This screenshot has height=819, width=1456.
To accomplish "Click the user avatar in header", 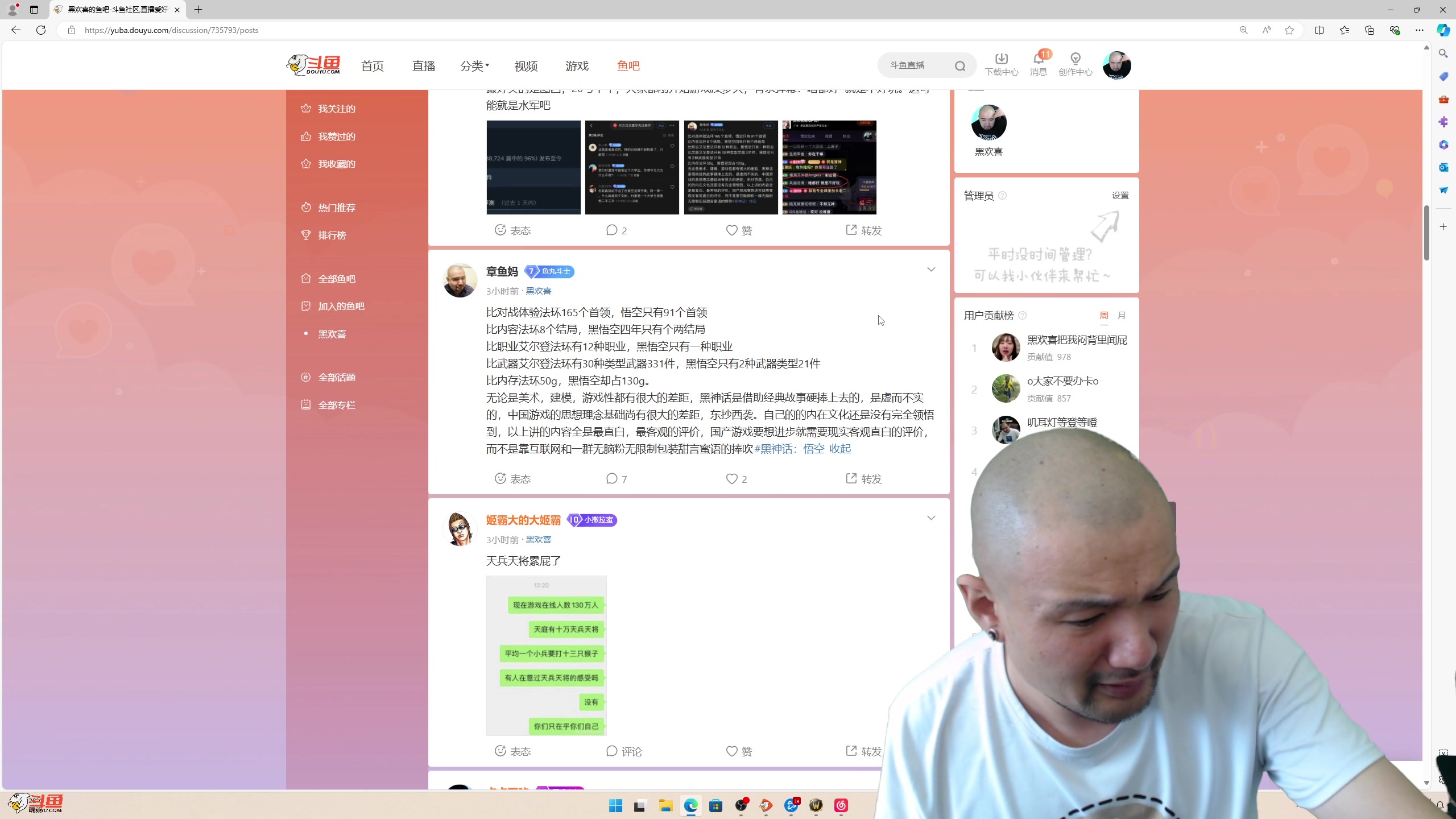I will click(x=1116, y=65).
